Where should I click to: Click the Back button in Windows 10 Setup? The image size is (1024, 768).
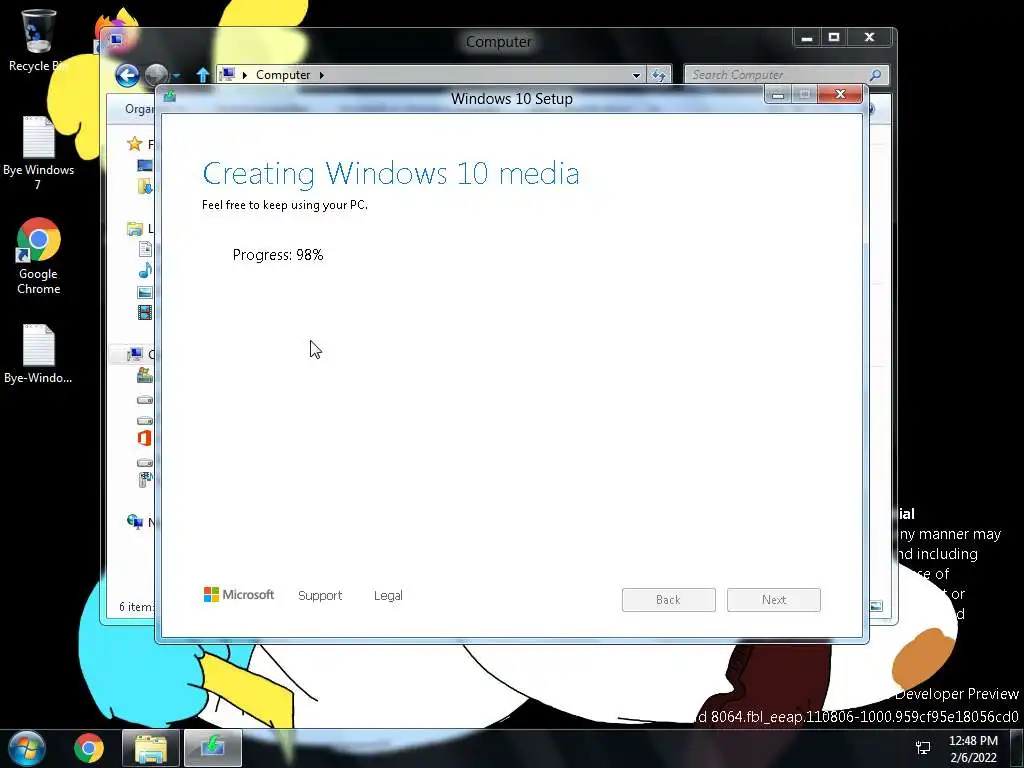[x=669, y=600]
